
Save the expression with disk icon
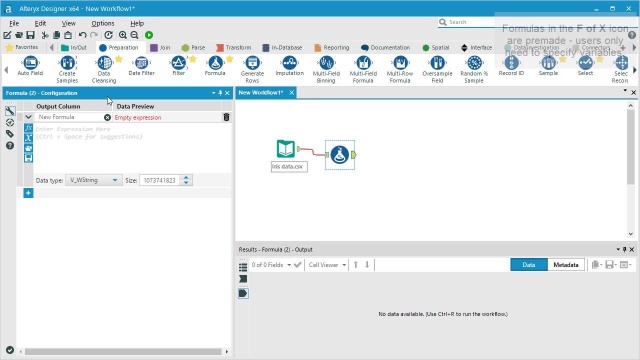point(28,158)
